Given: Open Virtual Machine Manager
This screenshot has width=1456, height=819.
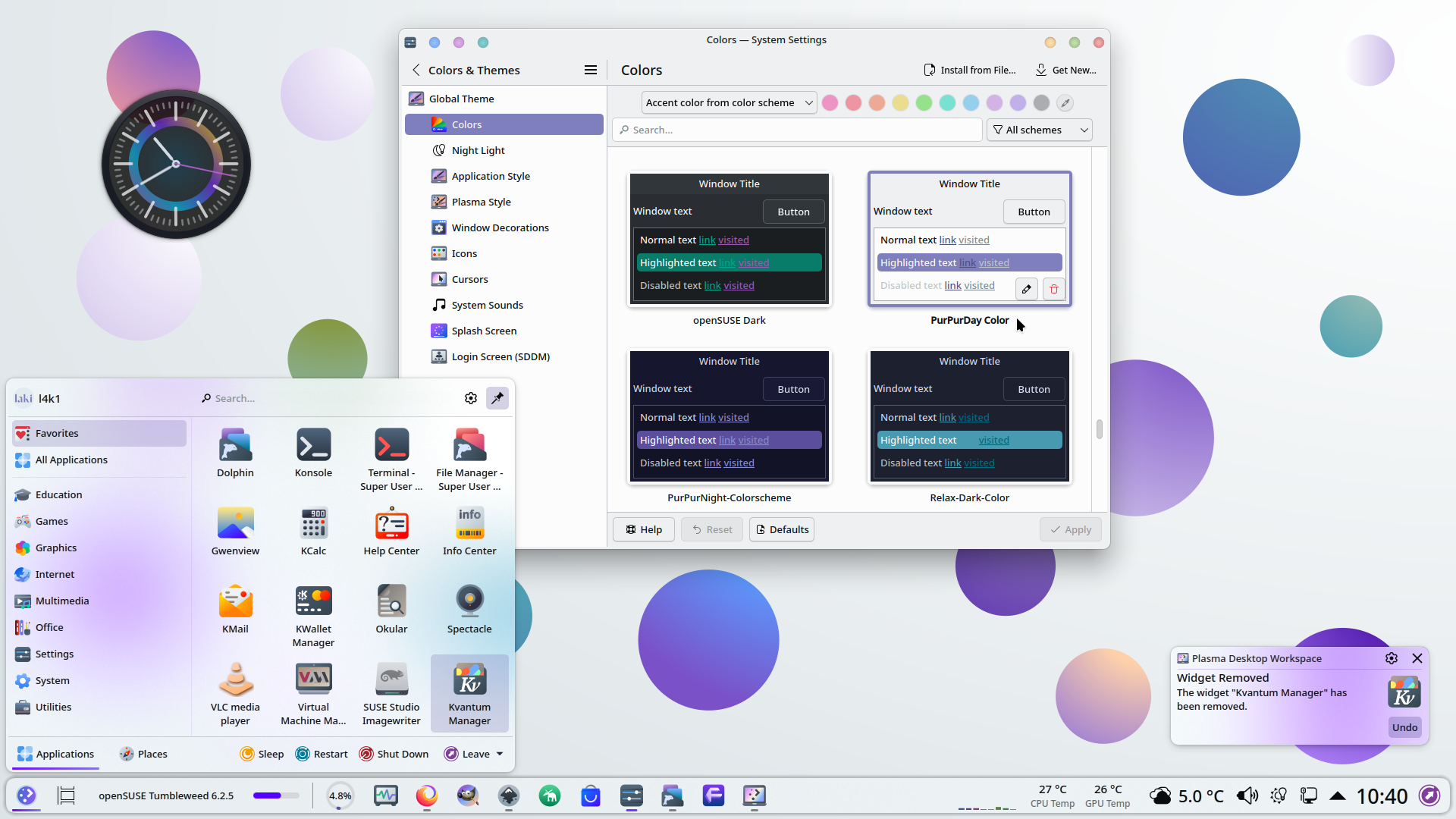Looking at the screenshot, I should [313, 694].
